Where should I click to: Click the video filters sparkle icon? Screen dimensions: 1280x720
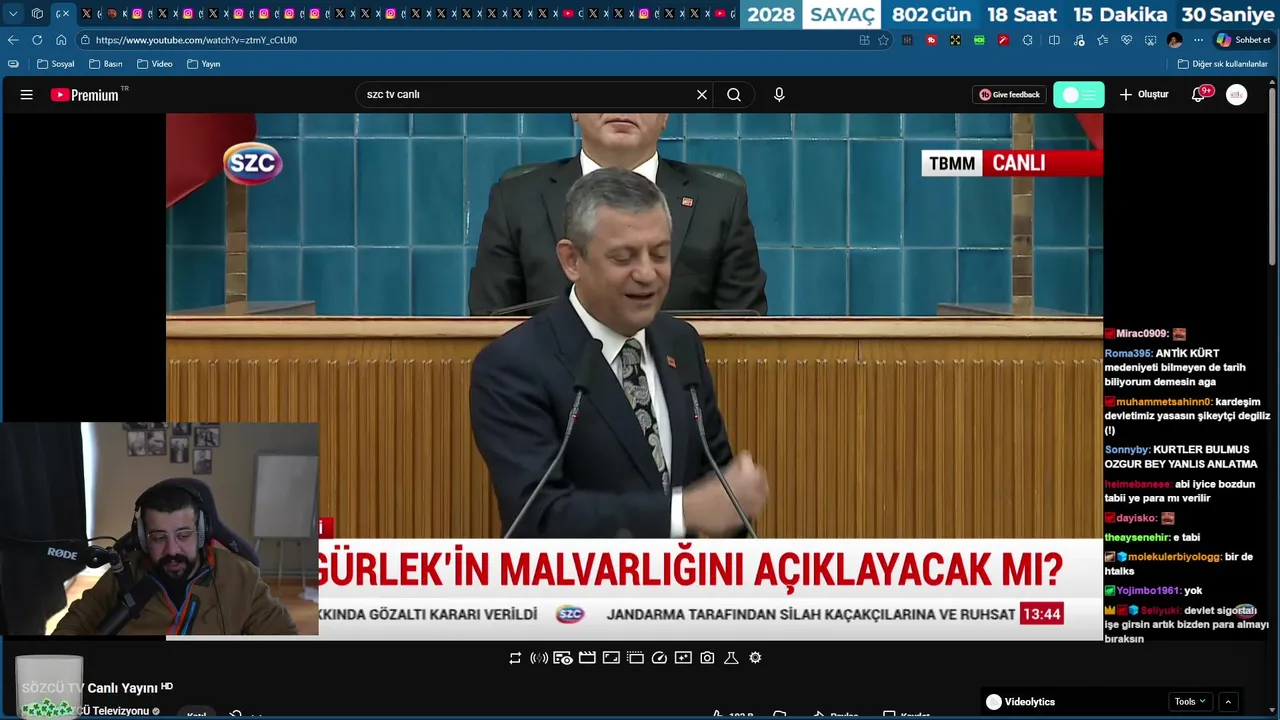click(x=683, y=658)
